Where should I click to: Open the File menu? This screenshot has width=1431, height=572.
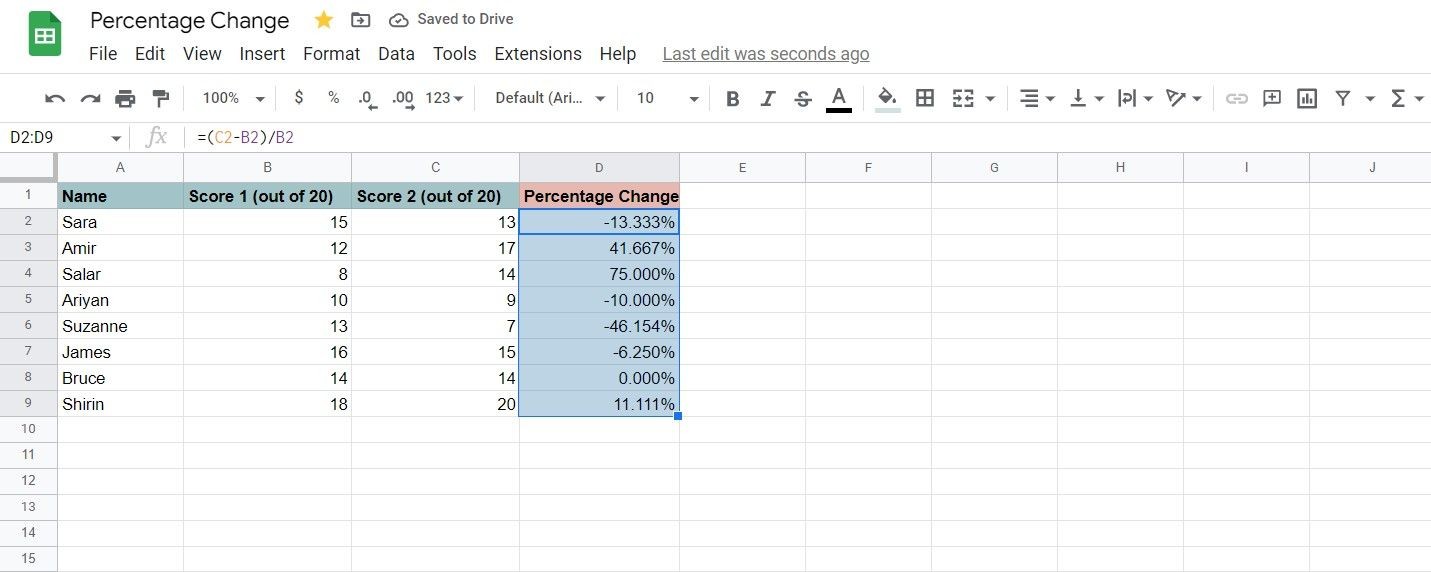tap(103, 54)
